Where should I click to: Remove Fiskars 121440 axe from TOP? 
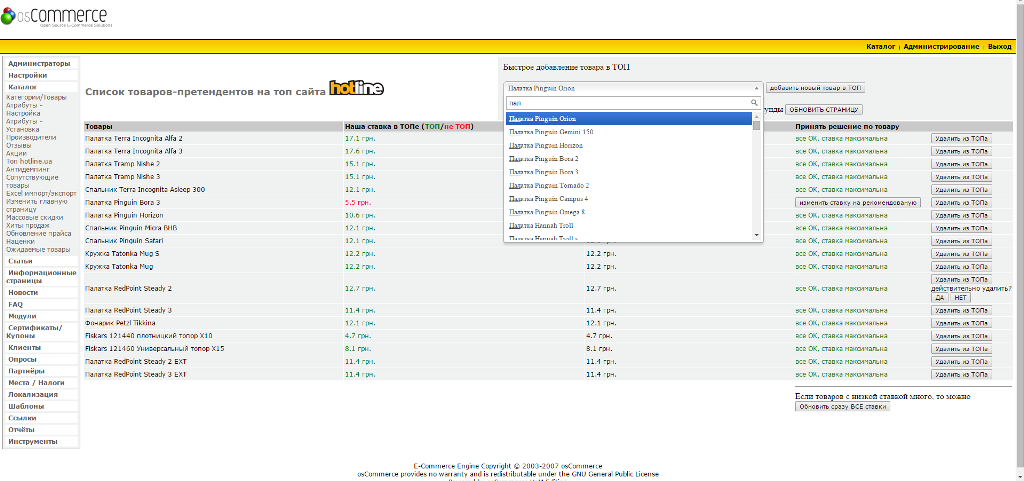pos(961,335)
